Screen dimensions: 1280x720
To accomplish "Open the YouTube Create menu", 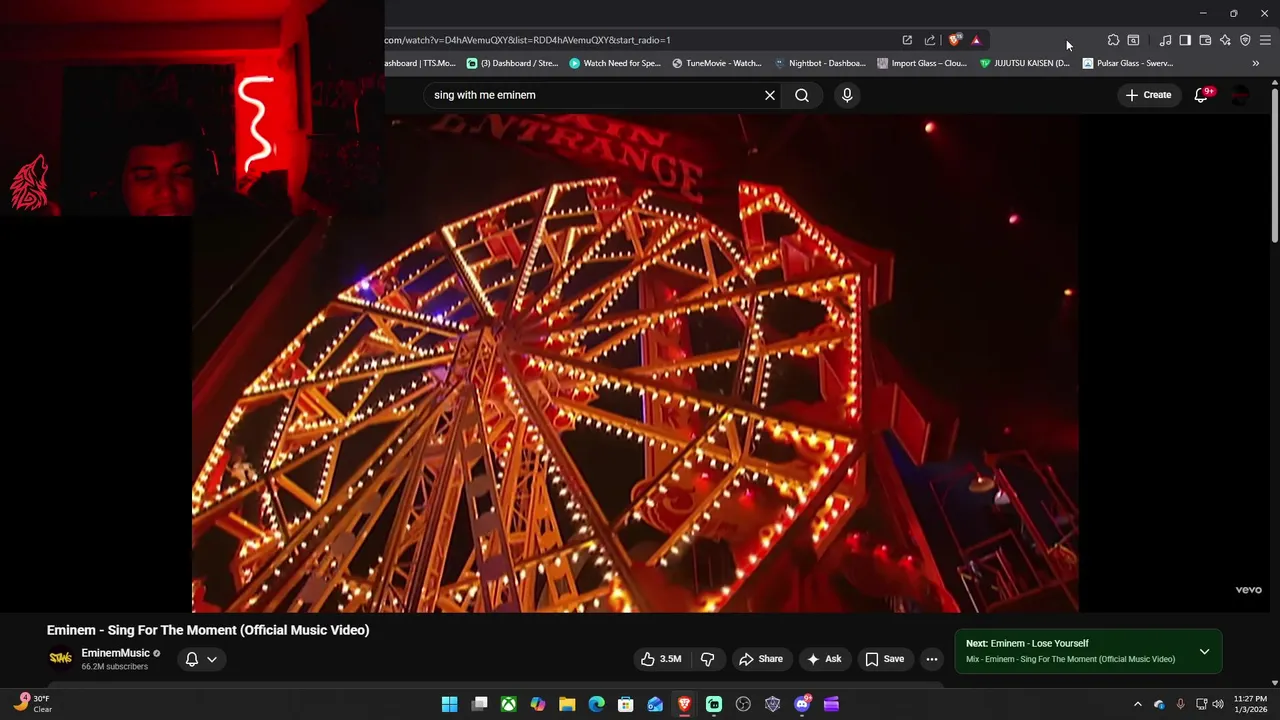I will click(1148, 95).
